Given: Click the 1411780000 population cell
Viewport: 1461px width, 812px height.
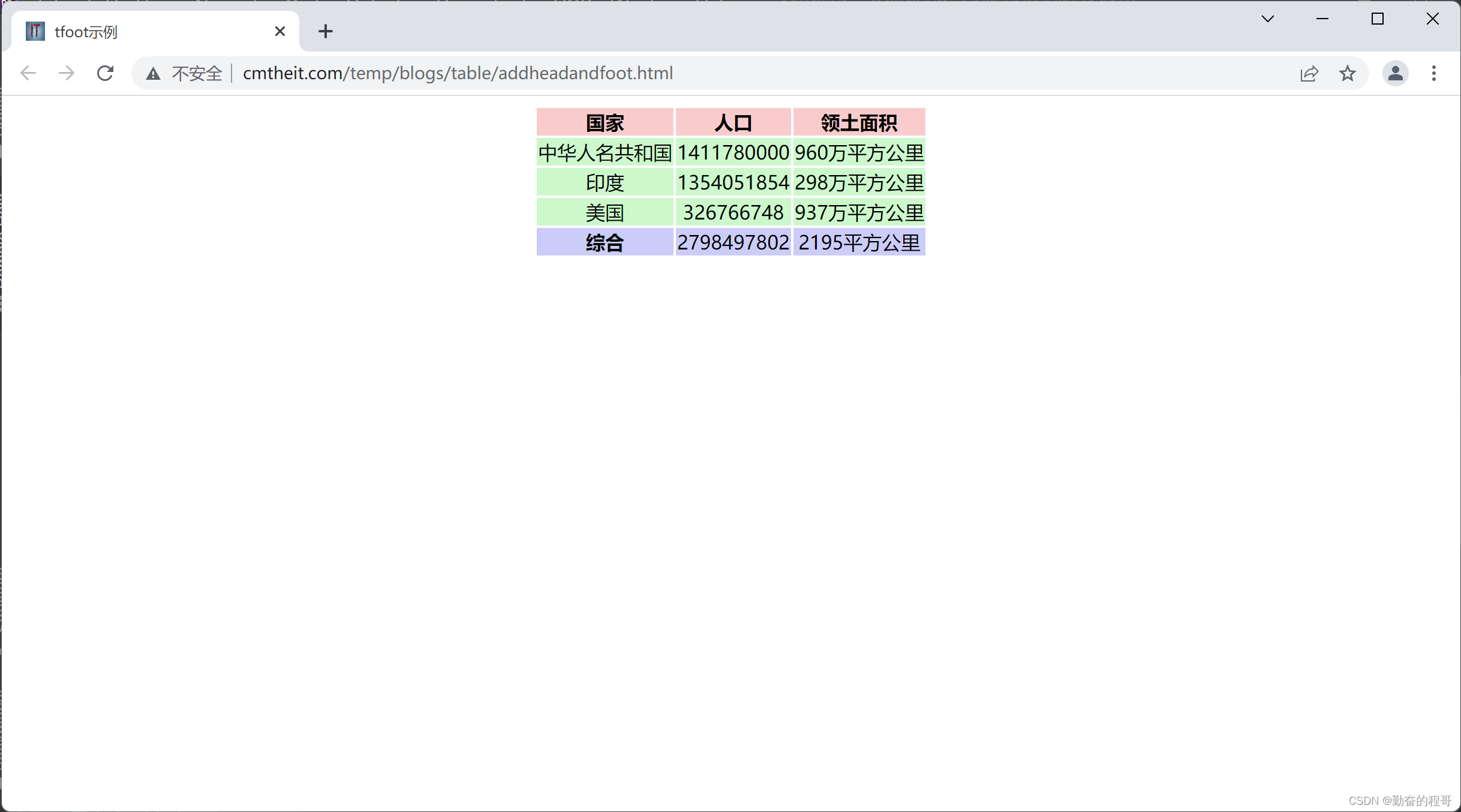Looking at the screenshot, I should (x=733, y=152).
